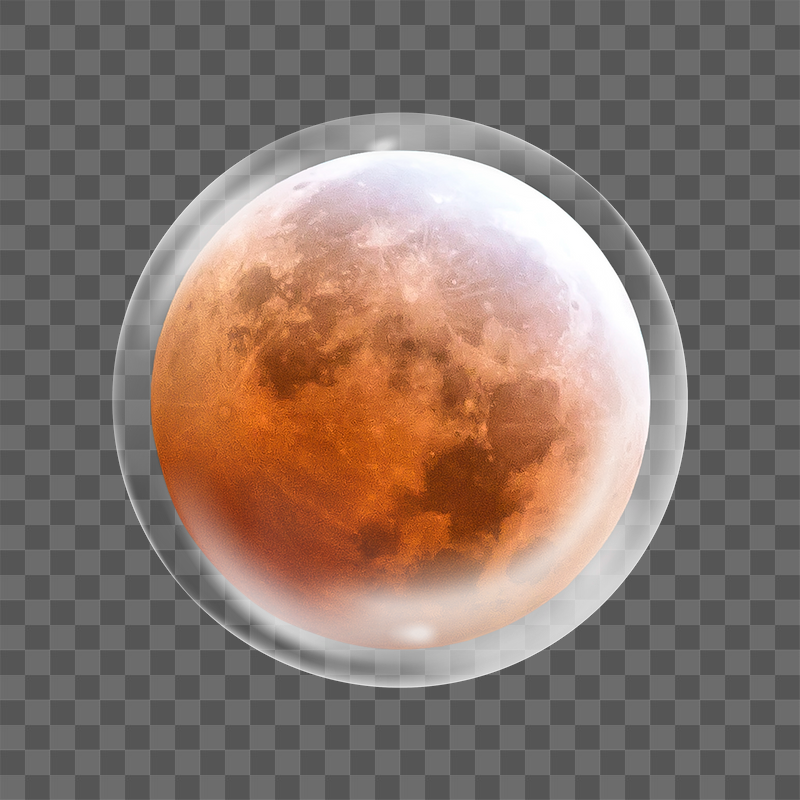Click the orange moon in bubble
This screenshot has width=800, height=800.
[x=401, y=401]
